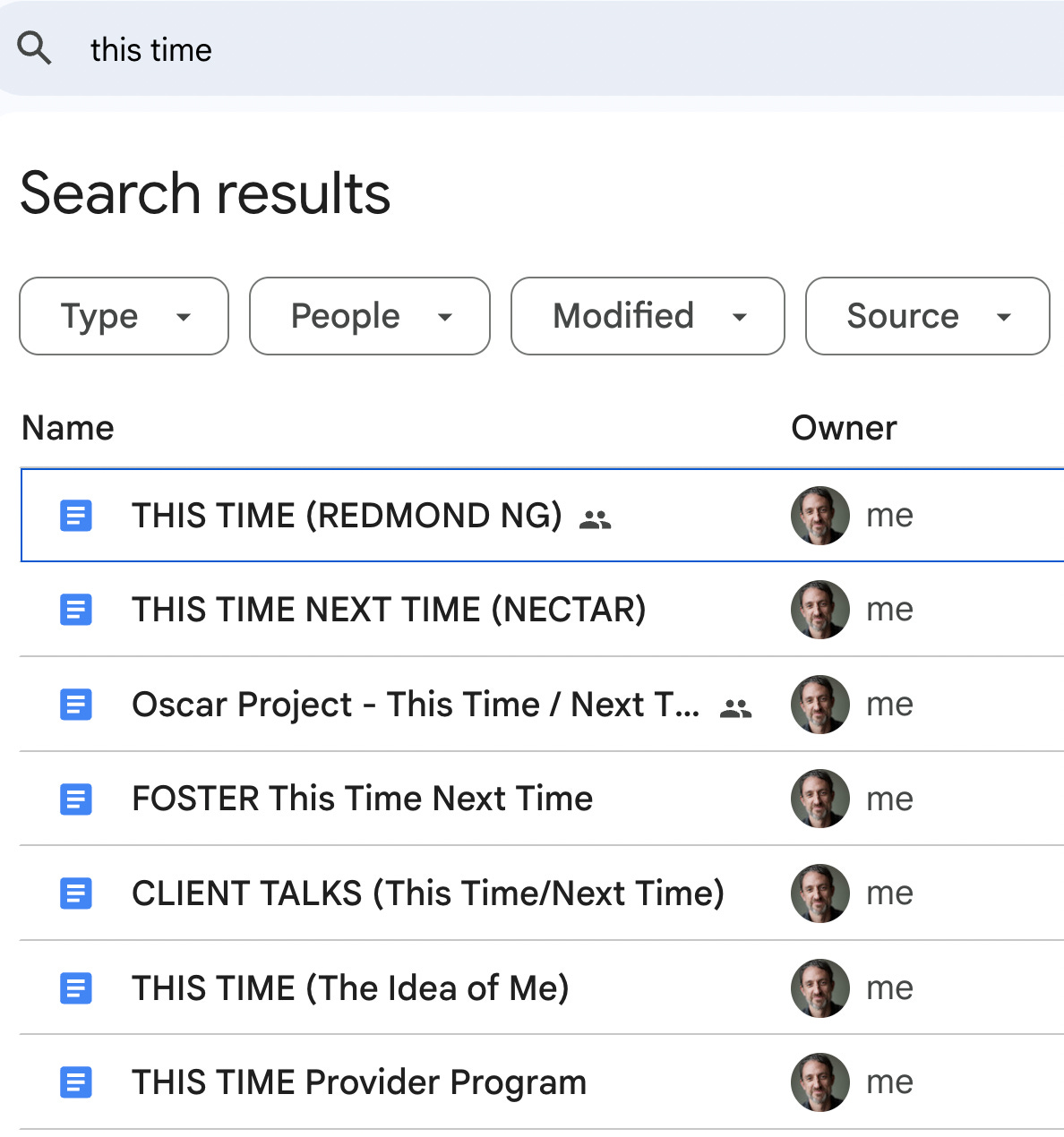The height and width of the screenshot is (1137, 1064).
Task: Open the People filter dropdown
Action: coord(370,316)
